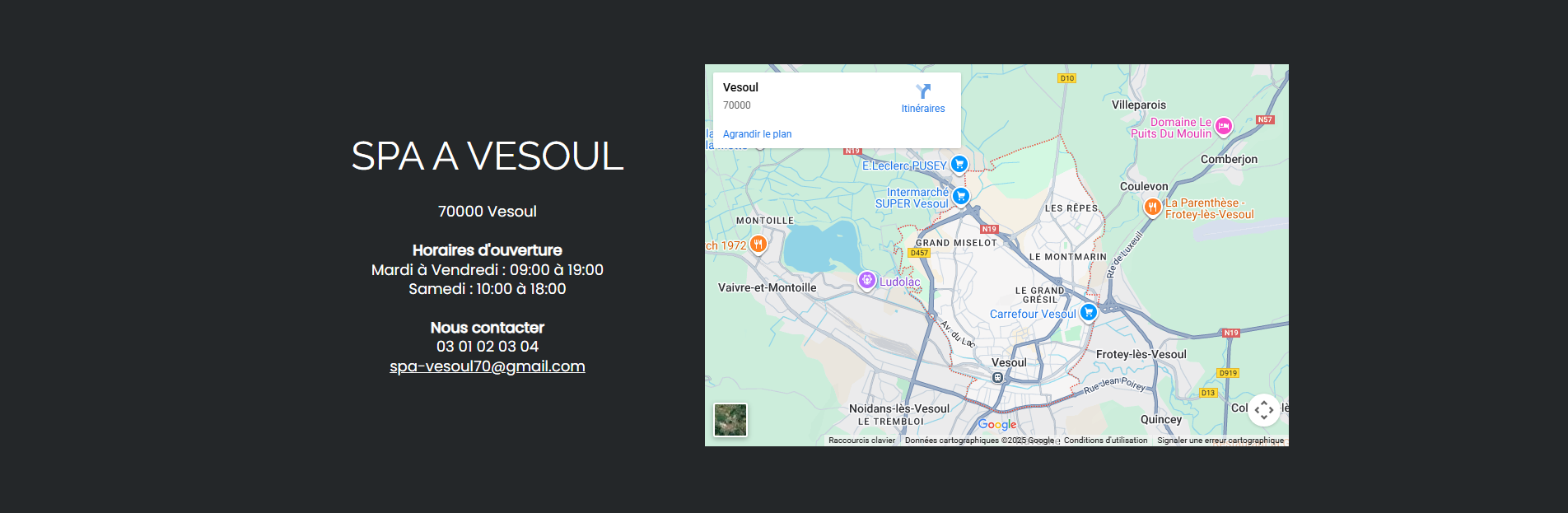Click the 'Noidans-lès-Vesoul' map label
This screenshot has height=513, width=1568.
(899, 408)
